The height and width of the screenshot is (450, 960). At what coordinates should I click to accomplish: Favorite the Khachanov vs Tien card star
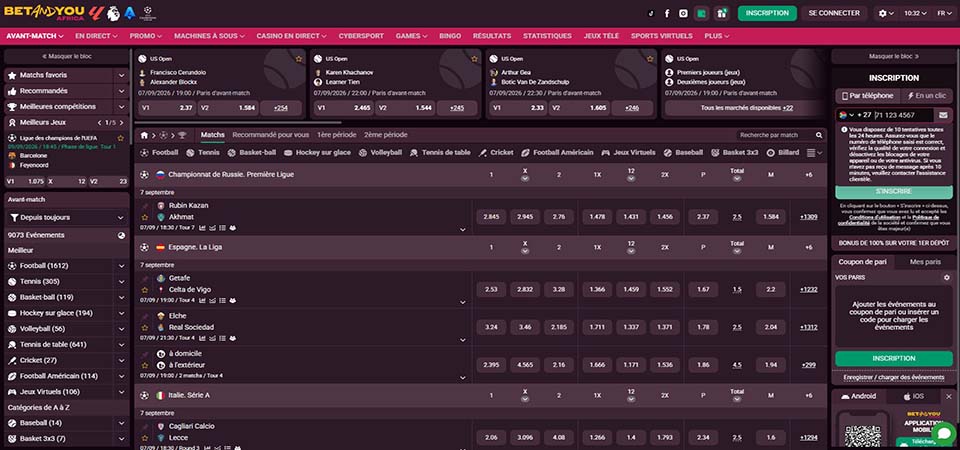[474, 59]
